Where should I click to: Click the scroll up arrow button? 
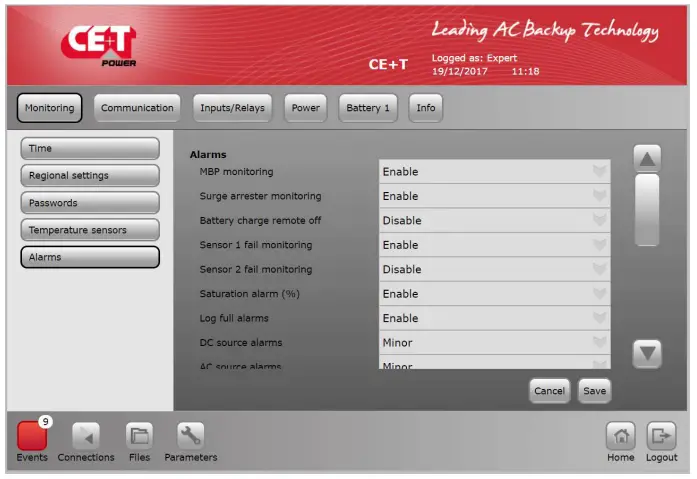point(647,159)
